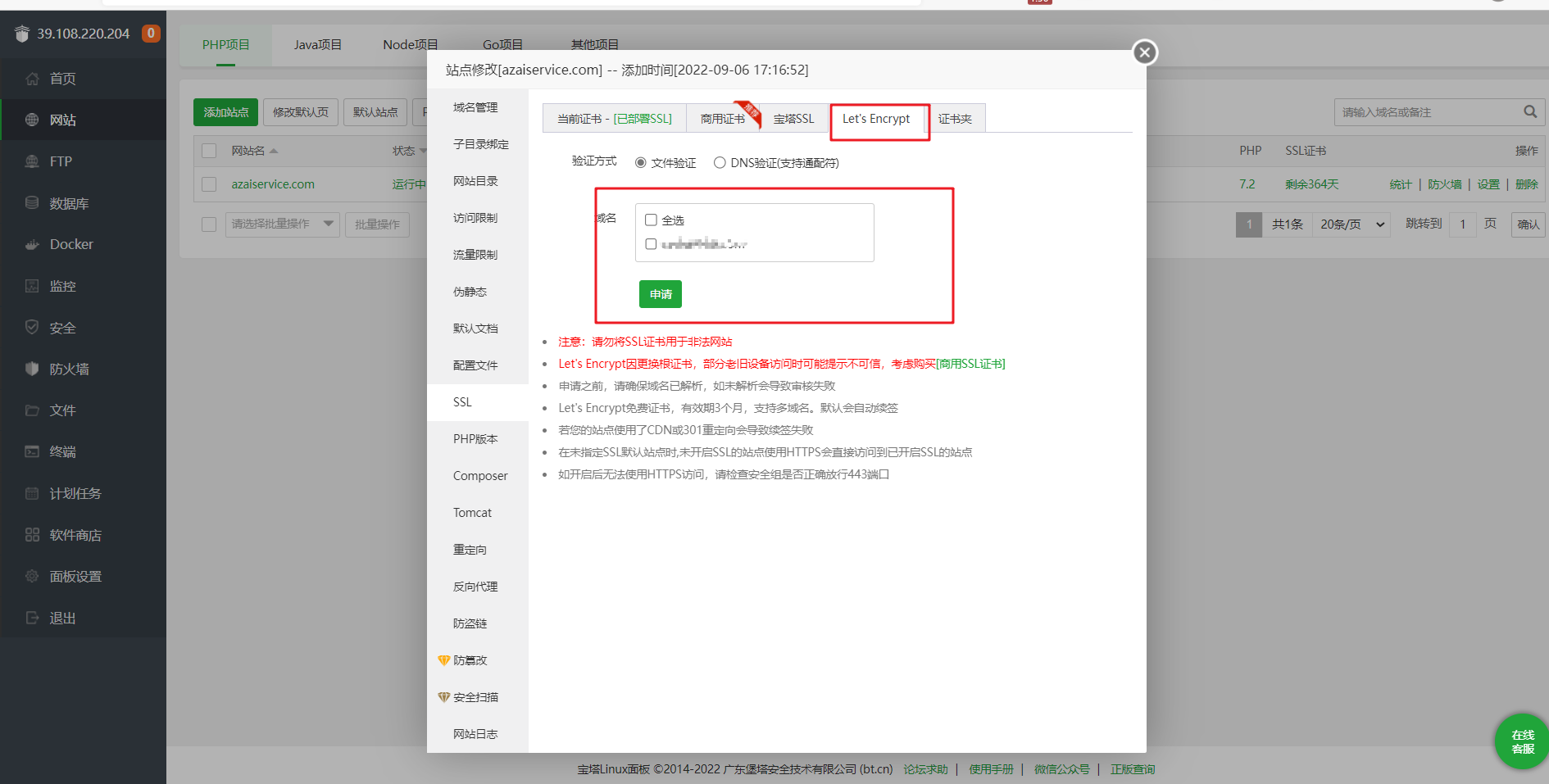This screenshot has width=1549, height=784.
Task: Open Tomcat in dialog menu
Action: click(477, 513)
